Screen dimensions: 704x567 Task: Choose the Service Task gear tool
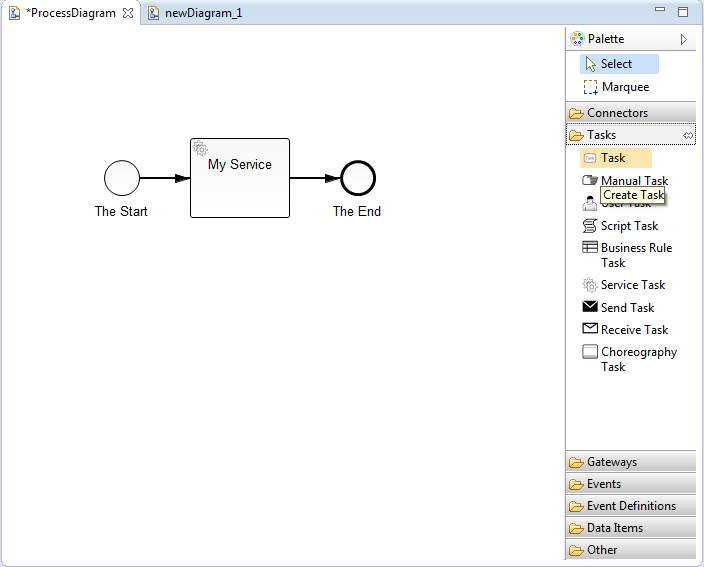tap(624, 285)
